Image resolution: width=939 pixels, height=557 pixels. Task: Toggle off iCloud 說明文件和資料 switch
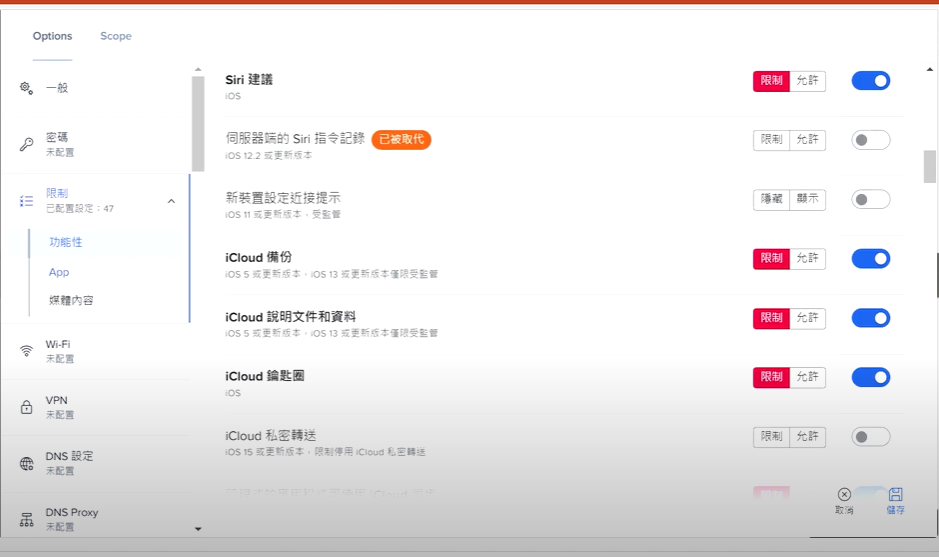(x=871, y=318)
